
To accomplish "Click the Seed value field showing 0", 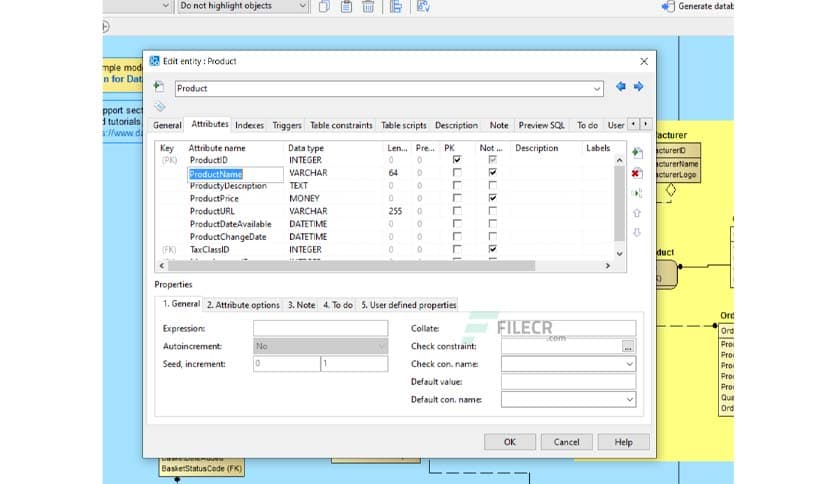I will 286,364.
